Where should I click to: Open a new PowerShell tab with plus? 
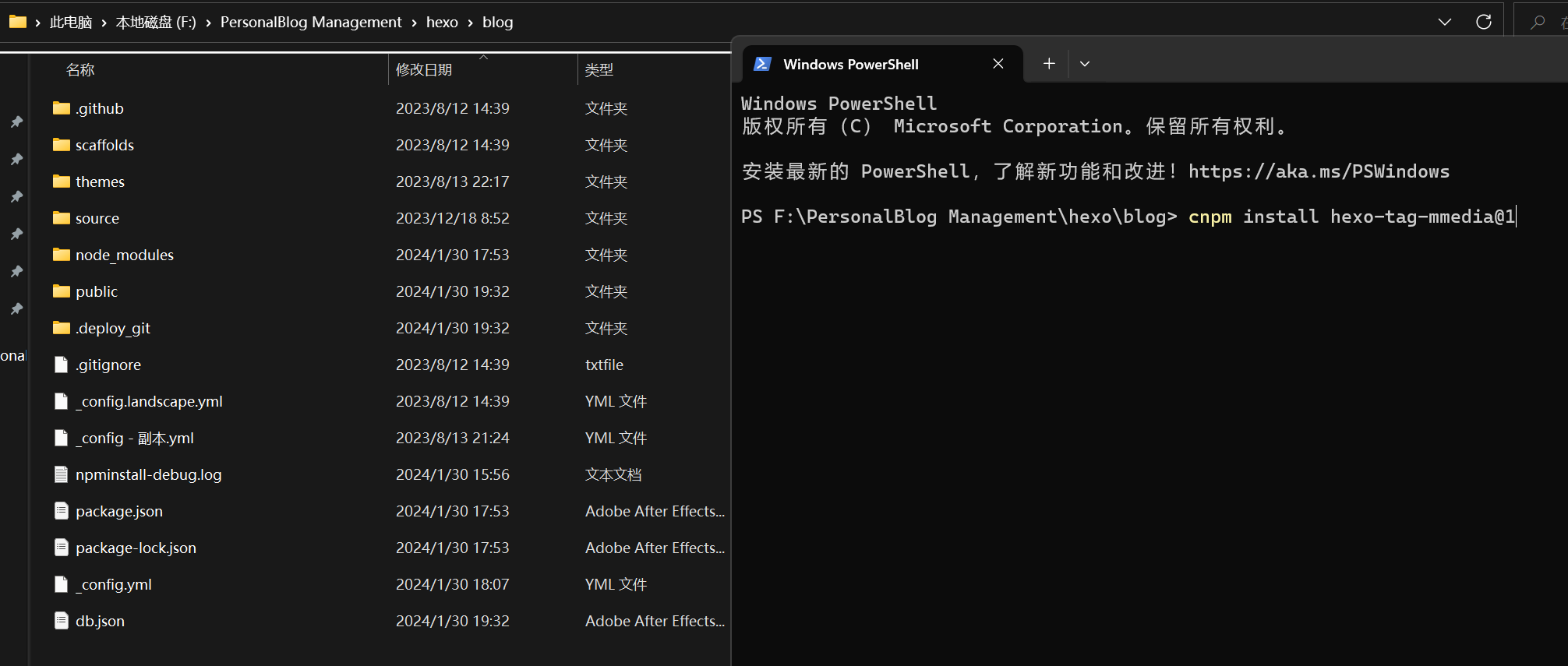[1049, 64]
